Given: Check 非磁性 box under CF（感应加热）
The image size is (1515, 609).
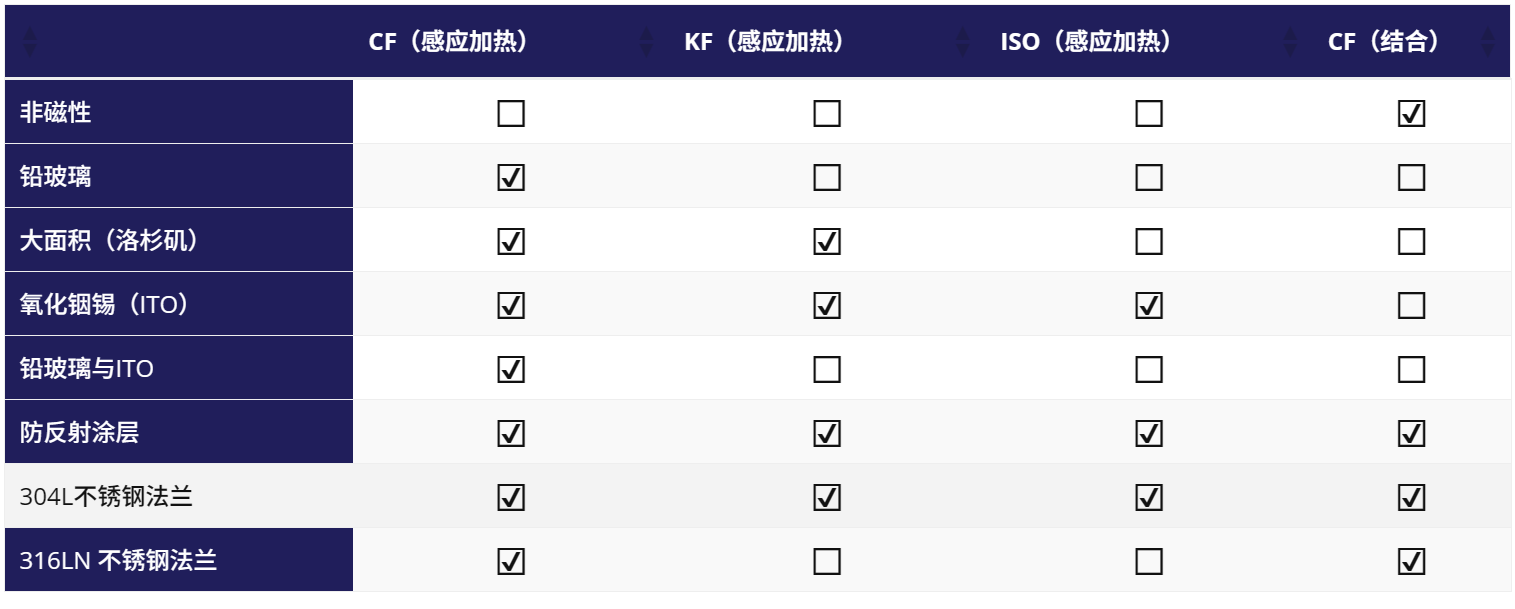Looking at the screenshot, I should point(511,114).
